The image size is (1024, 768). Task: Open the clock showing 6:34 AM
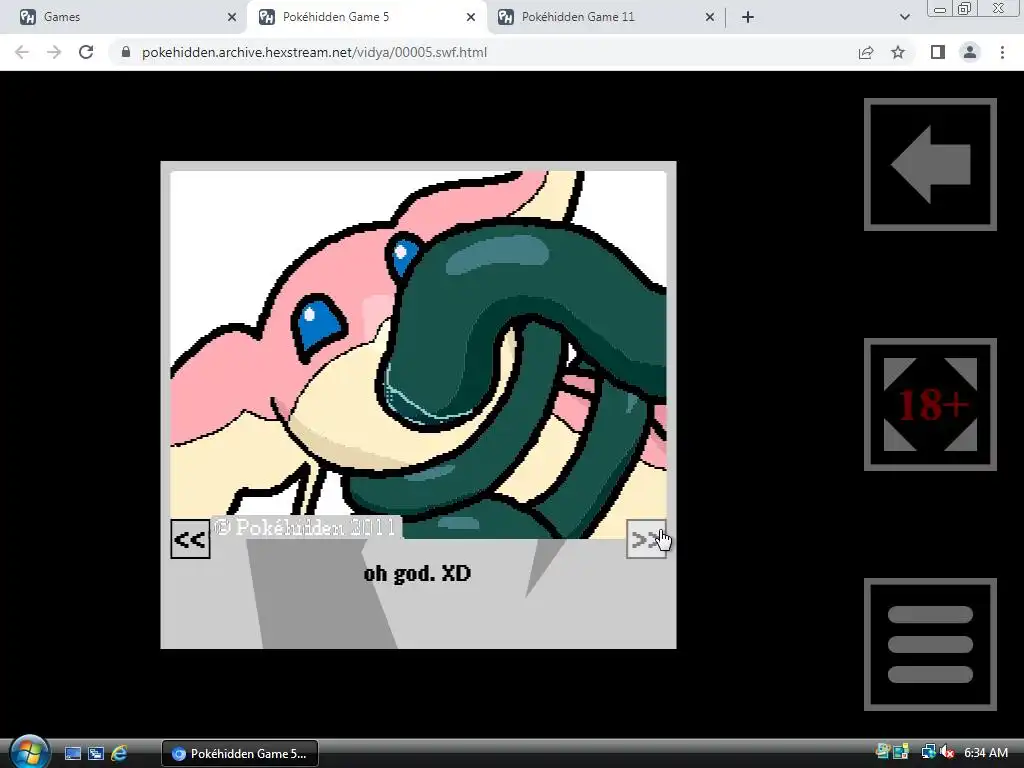pyautogui.click(x=986, y=753)
